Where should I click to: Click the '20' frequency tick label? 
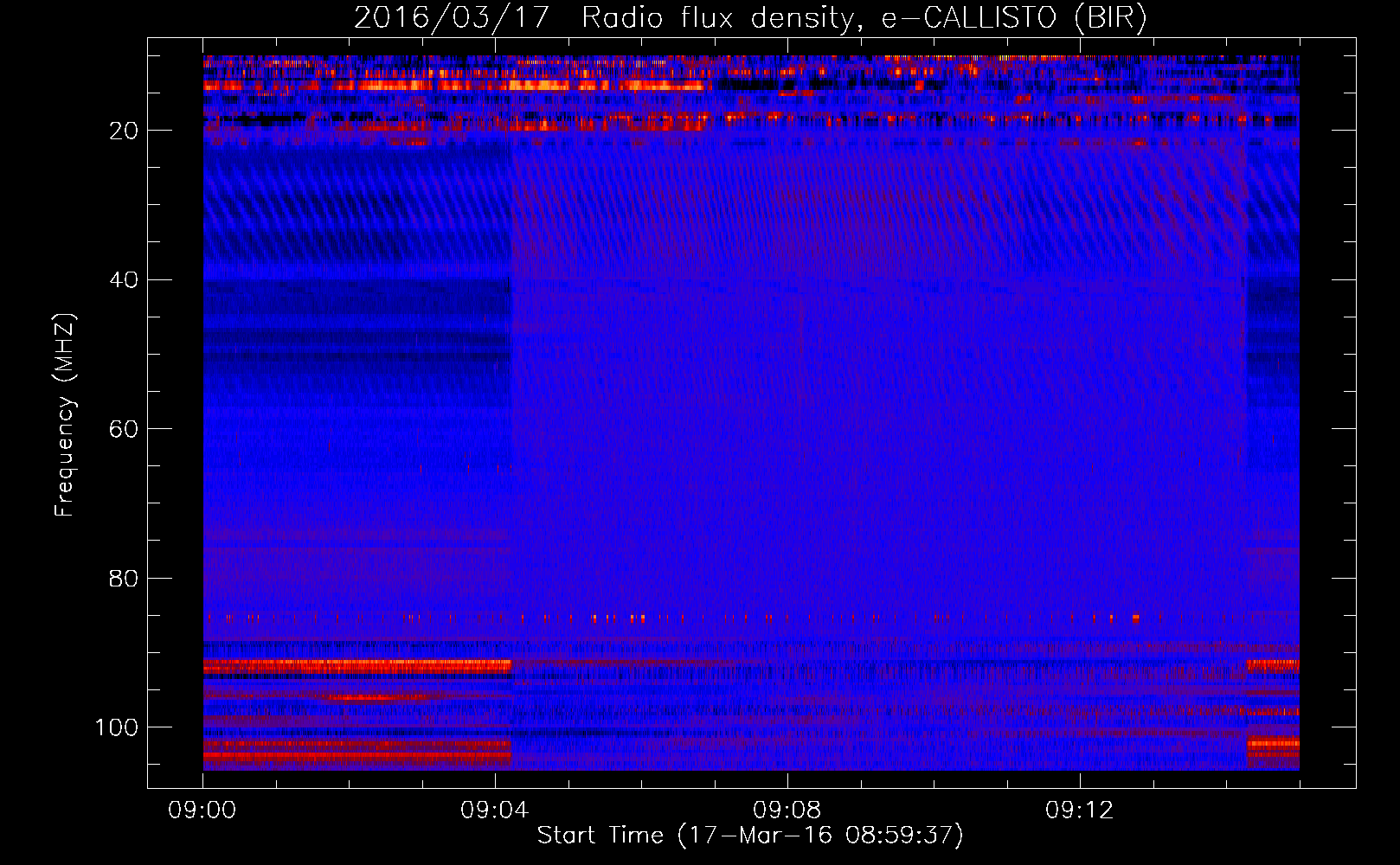[x=125, y=131]
